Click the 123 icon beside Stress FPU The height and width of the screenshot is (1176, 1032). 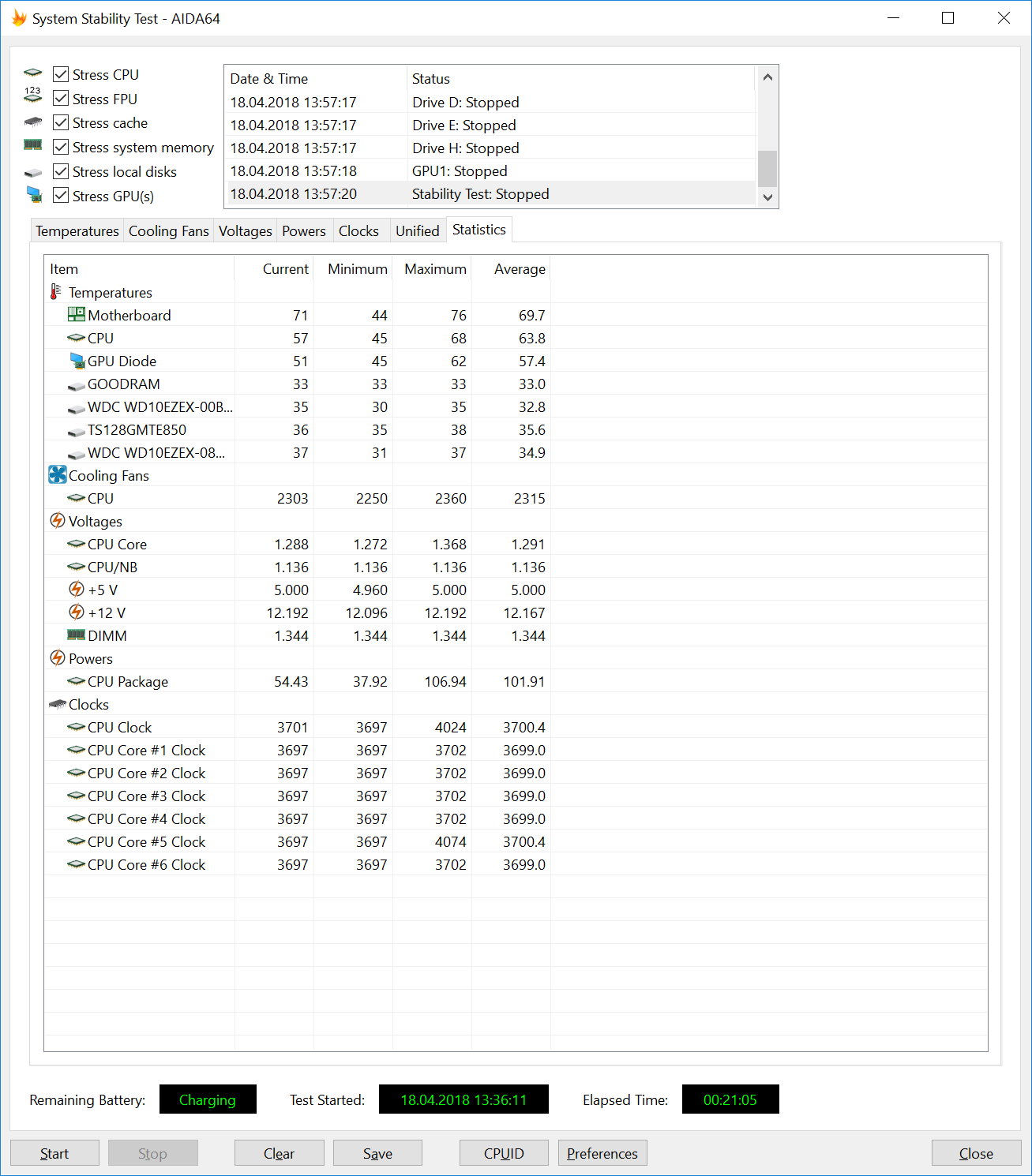[32, 96]
